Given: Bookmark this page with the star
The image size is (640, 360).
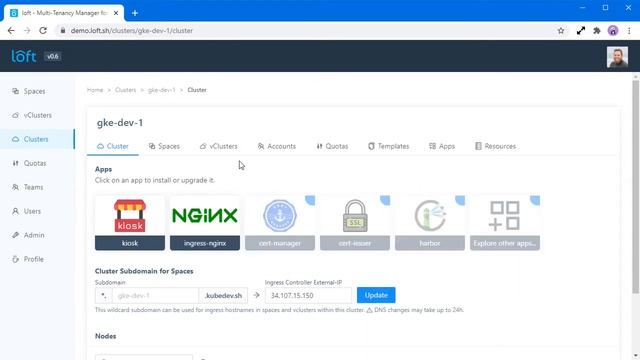Looking at the screenshot, I should [x=561, y=31].
